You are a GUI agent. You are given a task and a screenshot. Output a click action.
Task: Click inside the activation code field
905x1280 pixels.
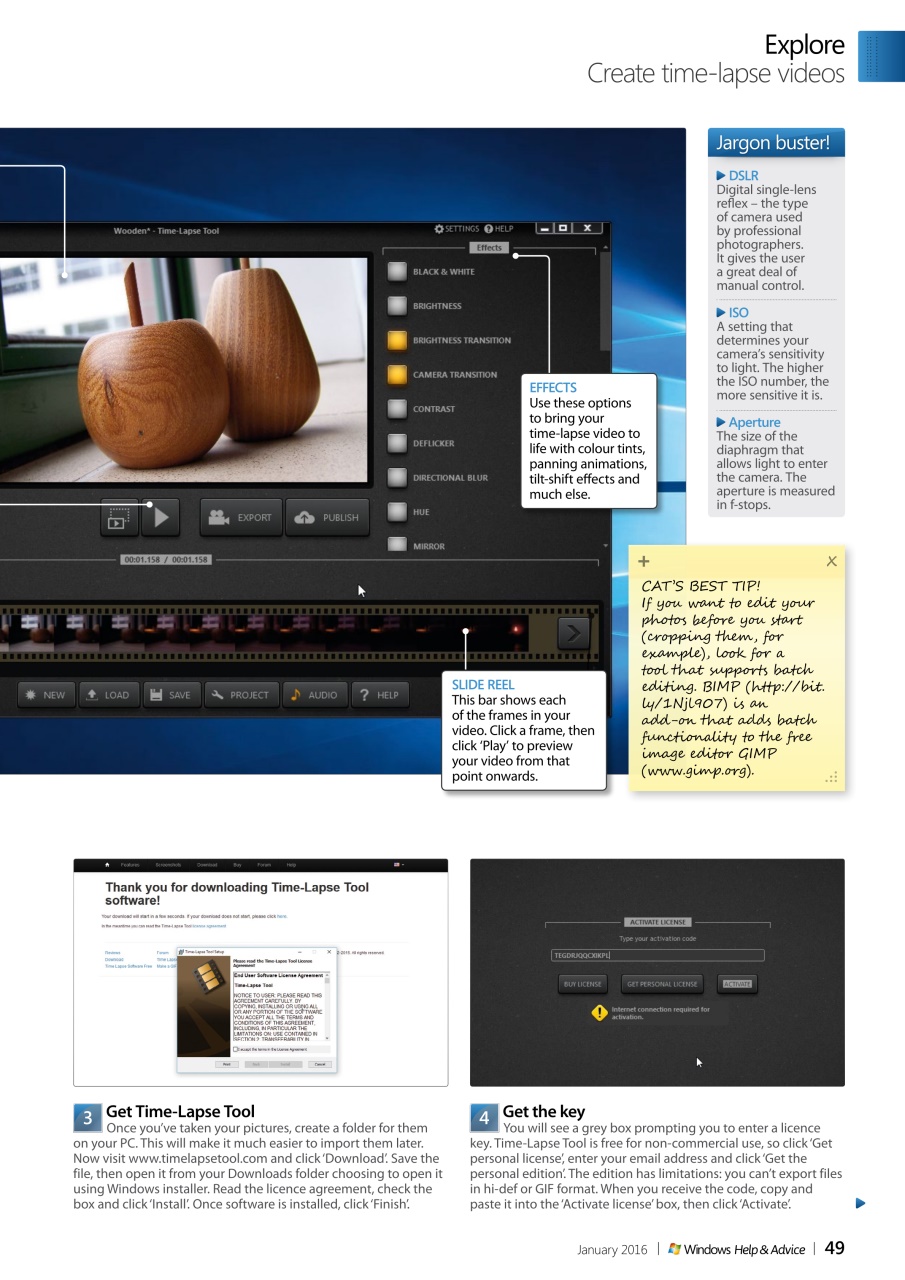[x=657, y=955]
